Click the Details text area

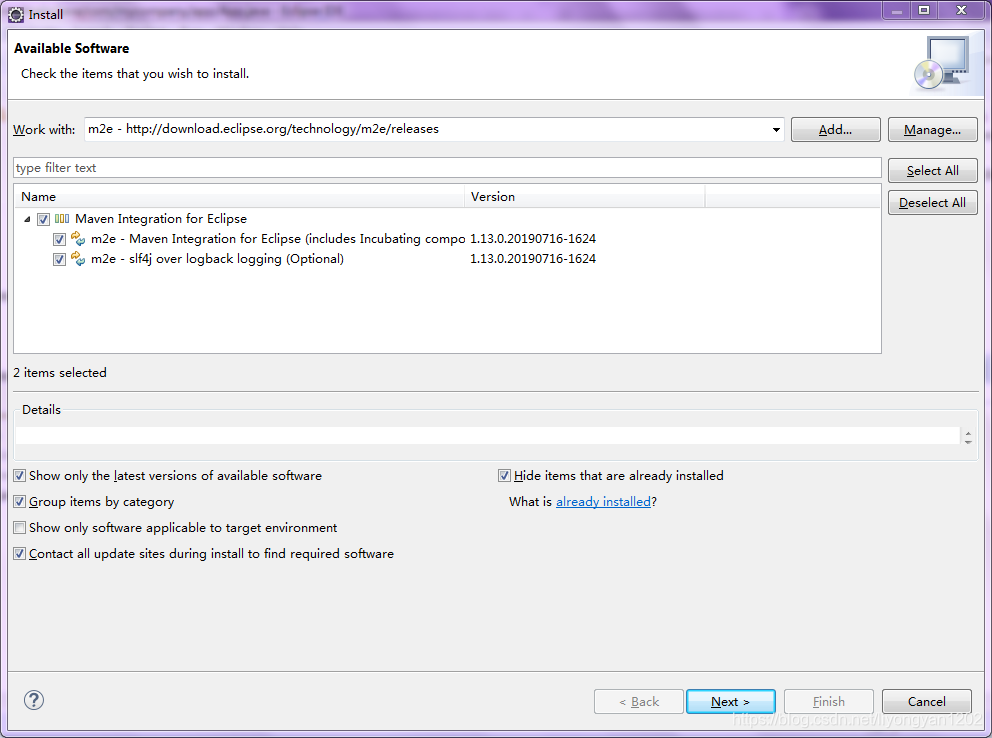coord(487,435)
